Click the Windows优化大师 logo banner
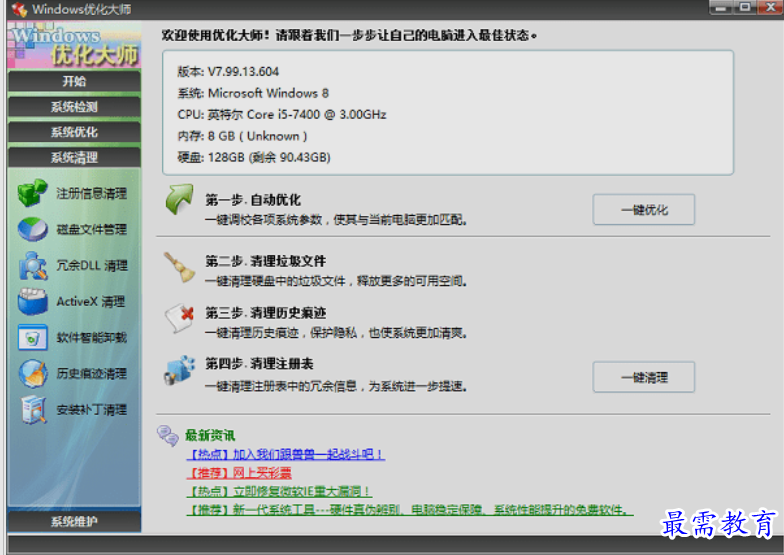This screenshot has width=784, height=555. pos(74,45)
